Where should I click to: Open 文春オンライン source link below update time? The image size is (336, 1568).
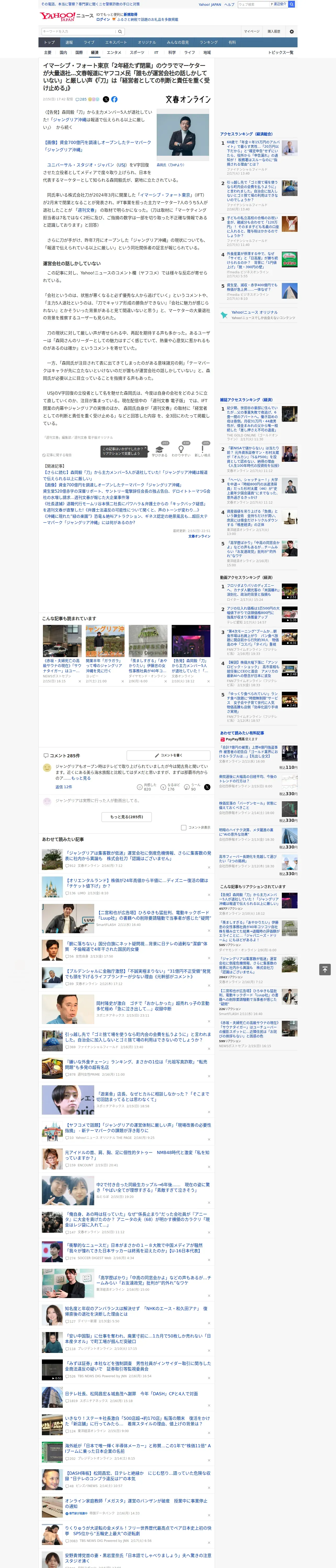pyautogui.click(x=199, y=536)
